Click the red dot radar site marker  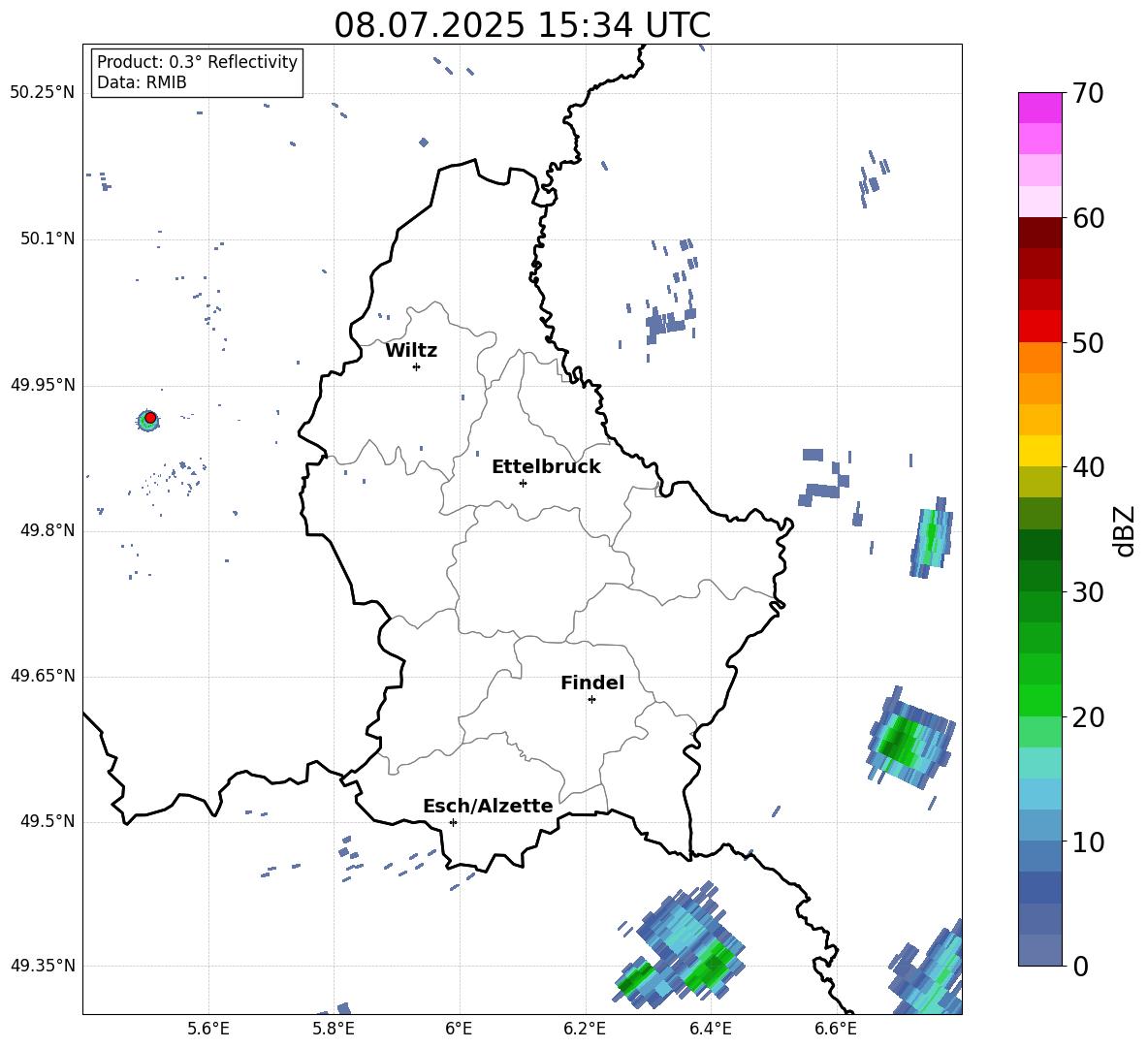pyautogui.click(x=150, y=418)
